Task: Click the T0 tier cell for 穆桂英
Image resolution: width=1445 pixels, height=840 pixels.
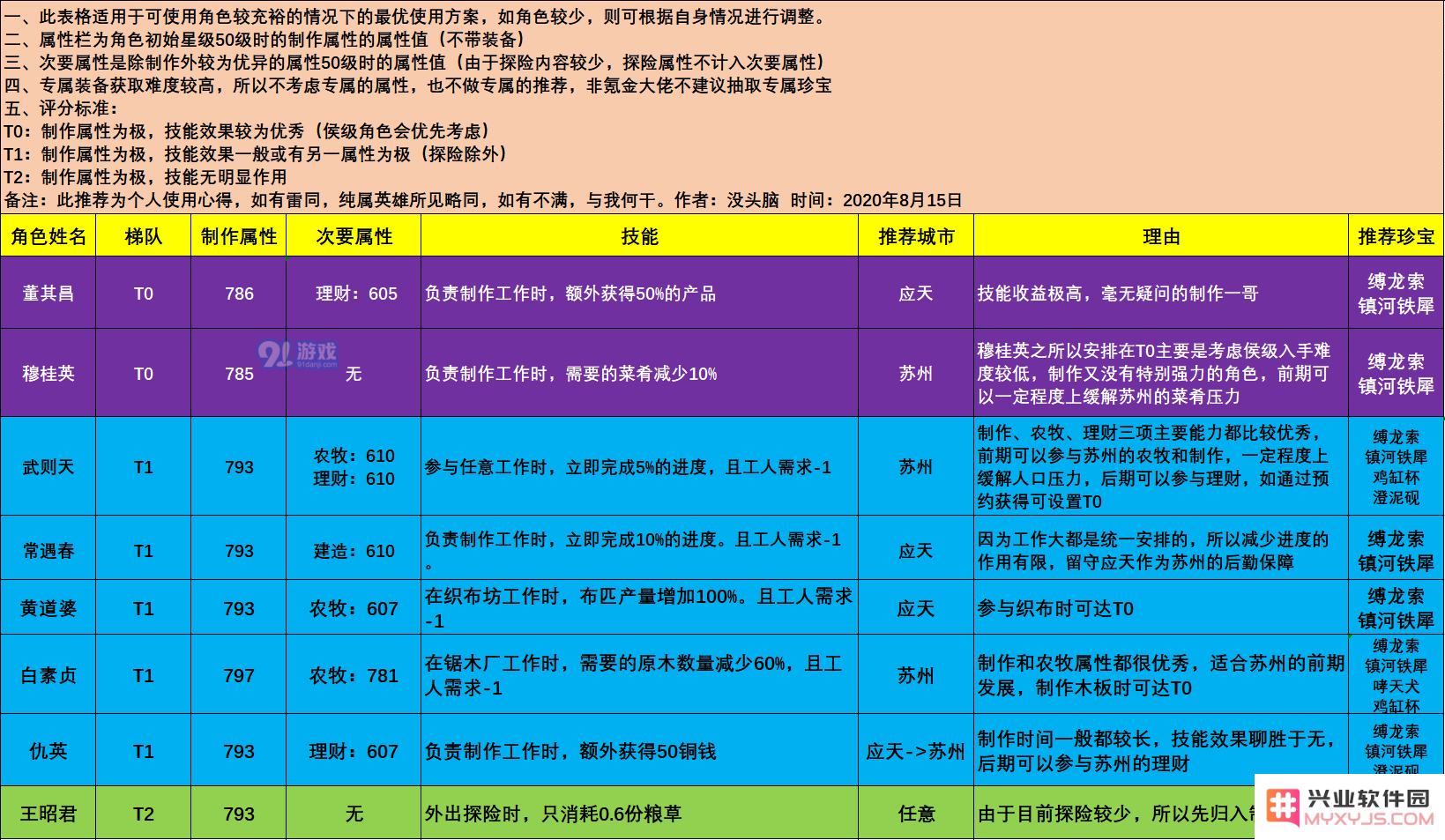Action: pos(144,374)
